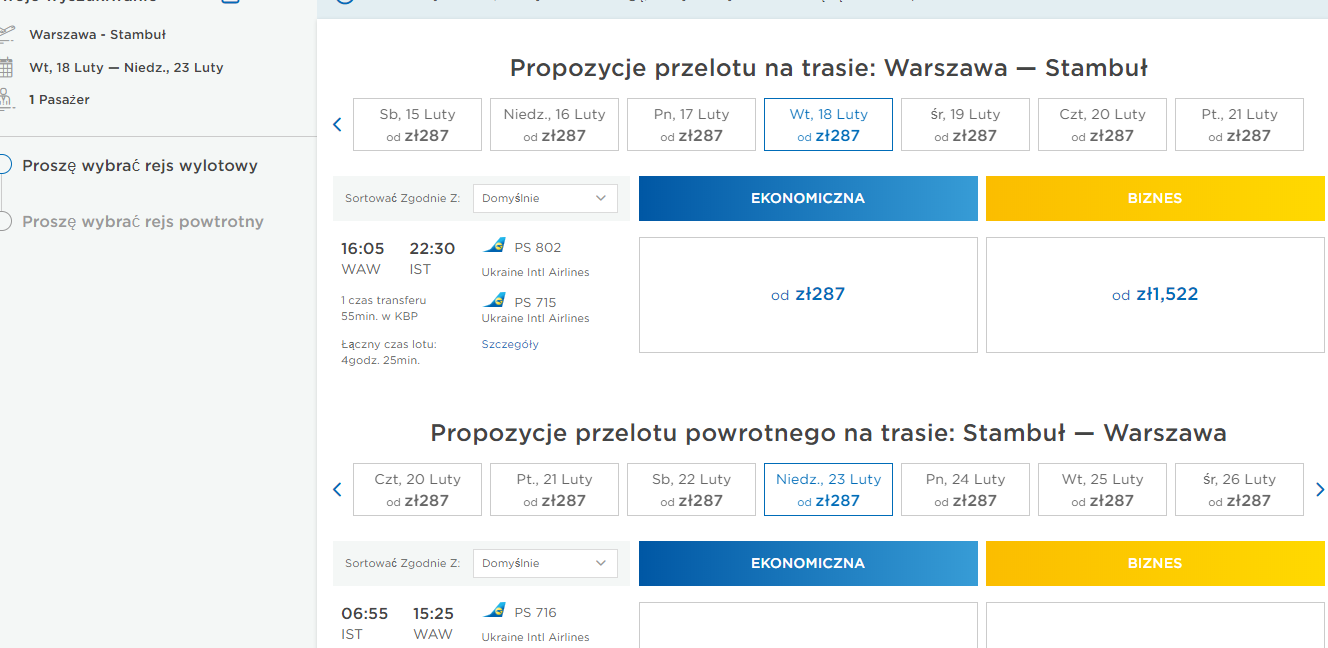Show later return dates with right arrow
1328x648 pixels.
point(1320,490)
